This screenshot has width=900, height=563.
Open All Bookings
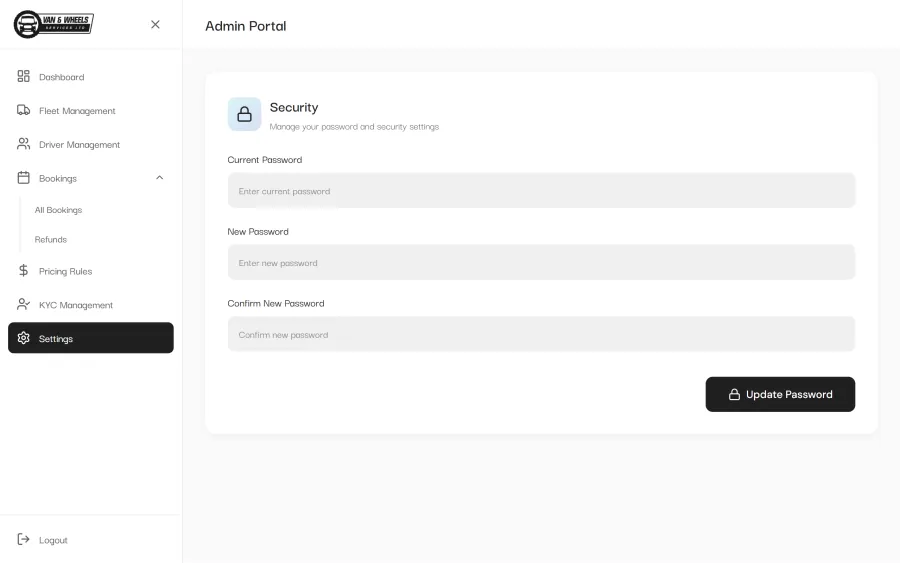click(59, 210)
